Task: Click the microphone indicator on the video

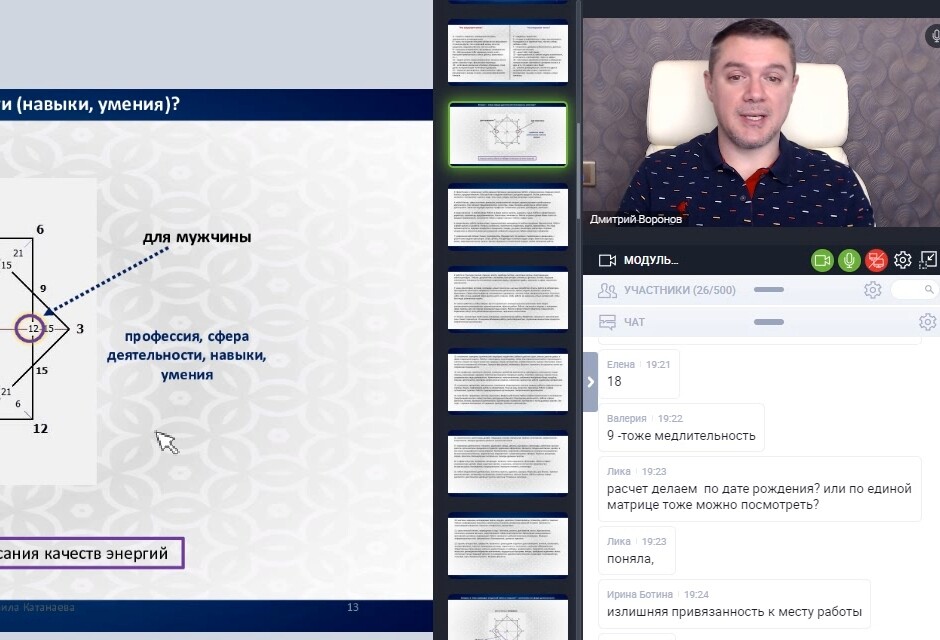Action: [932, 35]
